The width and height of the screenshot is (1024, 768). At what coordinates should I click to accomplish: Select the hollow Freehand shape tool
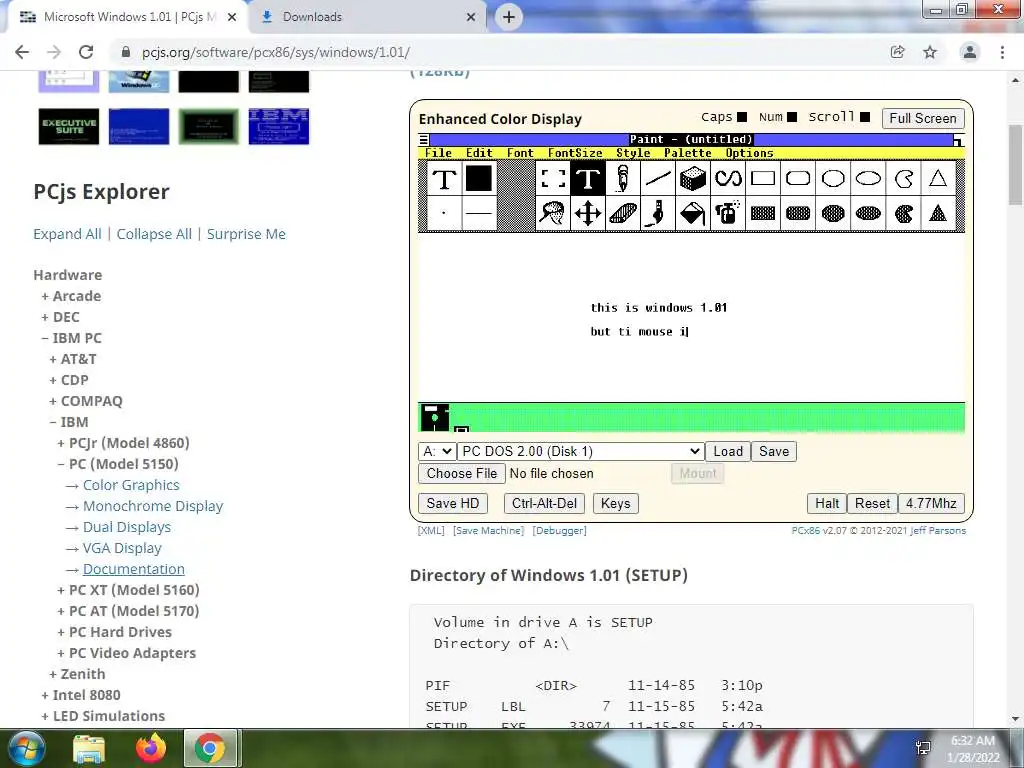[904, 178]
